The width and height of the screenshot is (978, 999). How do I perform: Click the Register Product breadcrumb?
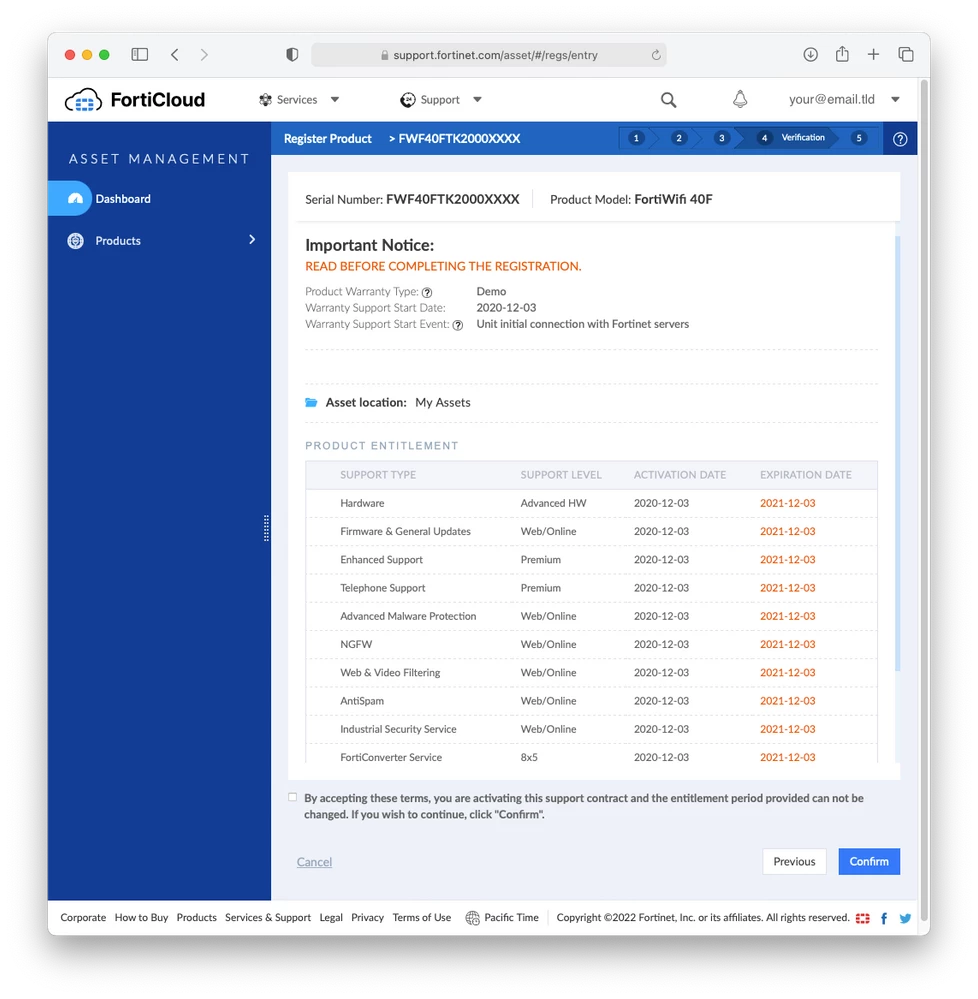tap(327, 138)
